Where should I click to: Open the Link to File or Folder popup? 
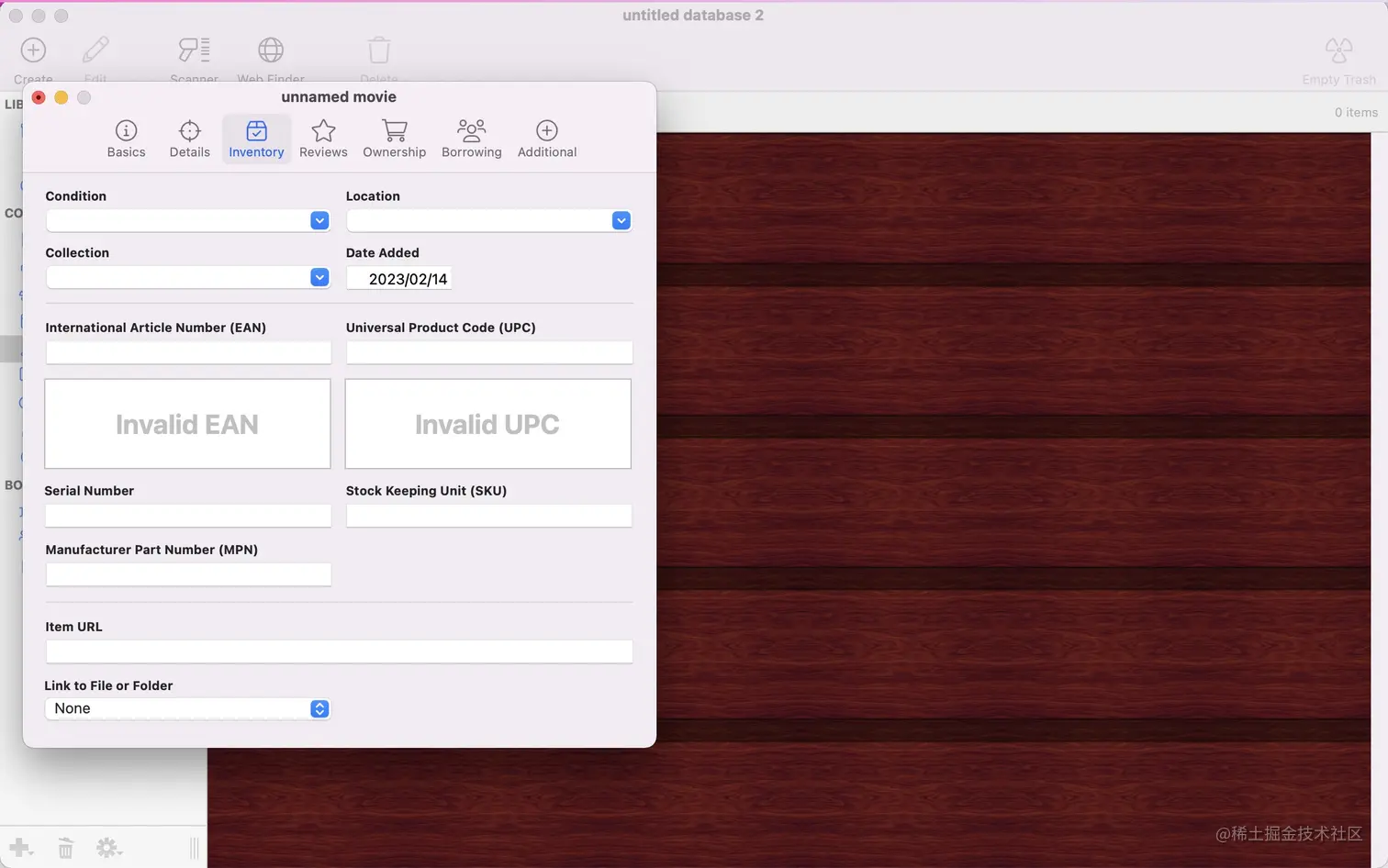(187, 708)
